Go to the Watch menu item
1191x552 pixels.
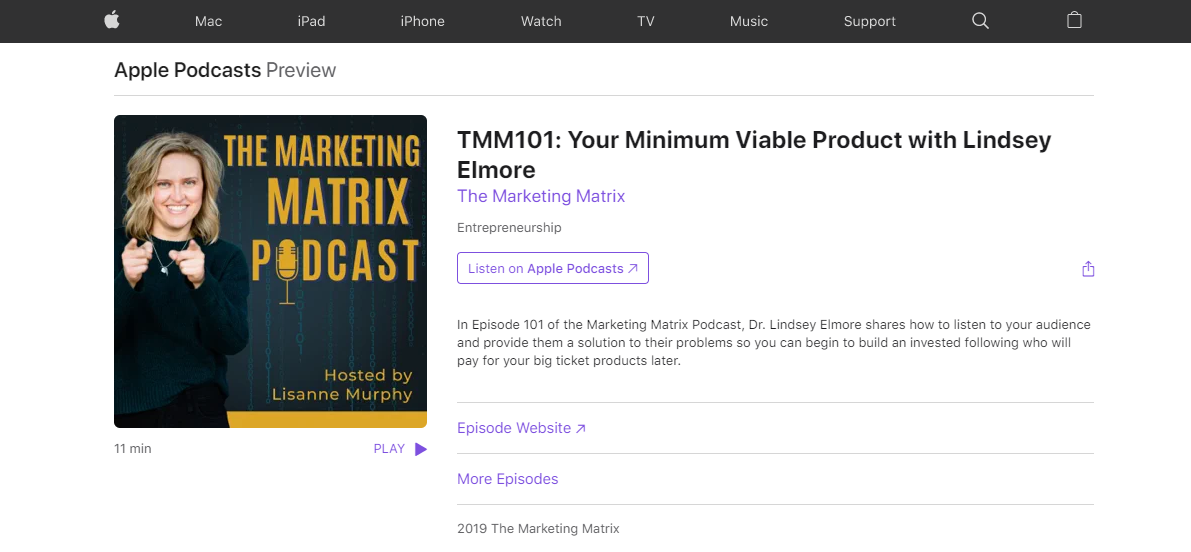click(541, 21)
